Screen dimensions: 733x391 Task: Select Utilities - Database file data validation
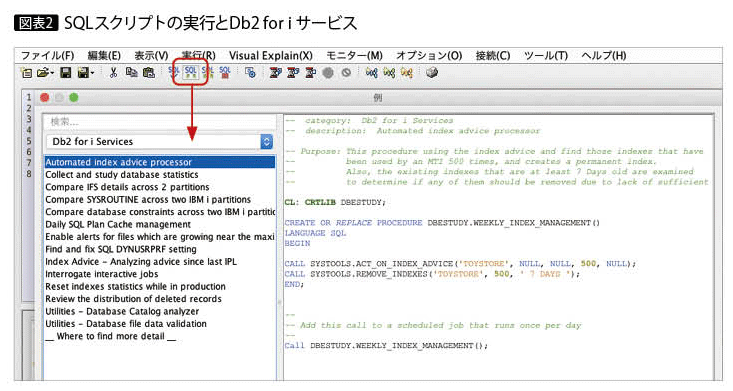tap(159, 324)
